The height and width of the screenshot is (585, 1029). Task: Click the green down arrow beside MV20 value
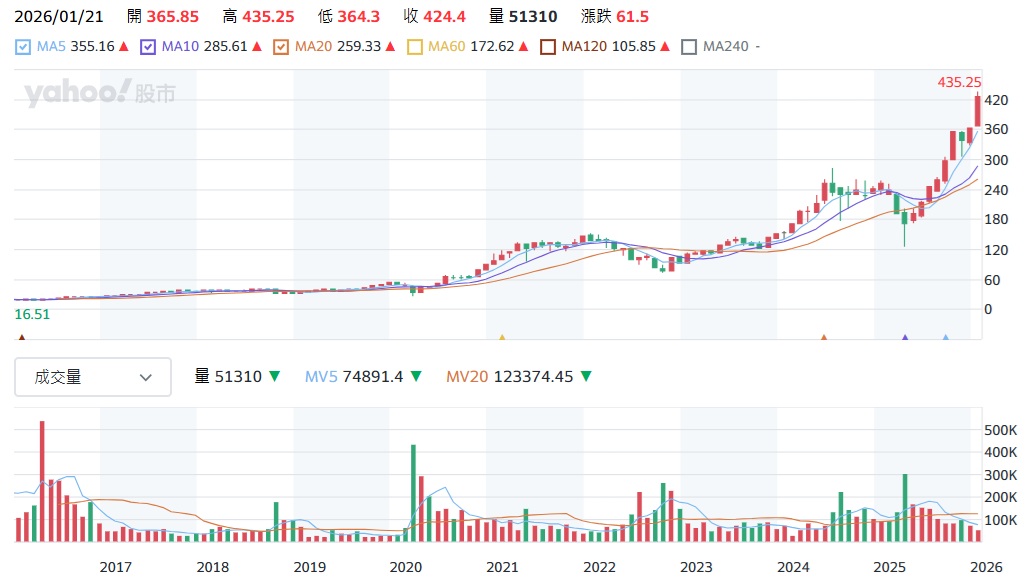[x=586, y=377]
